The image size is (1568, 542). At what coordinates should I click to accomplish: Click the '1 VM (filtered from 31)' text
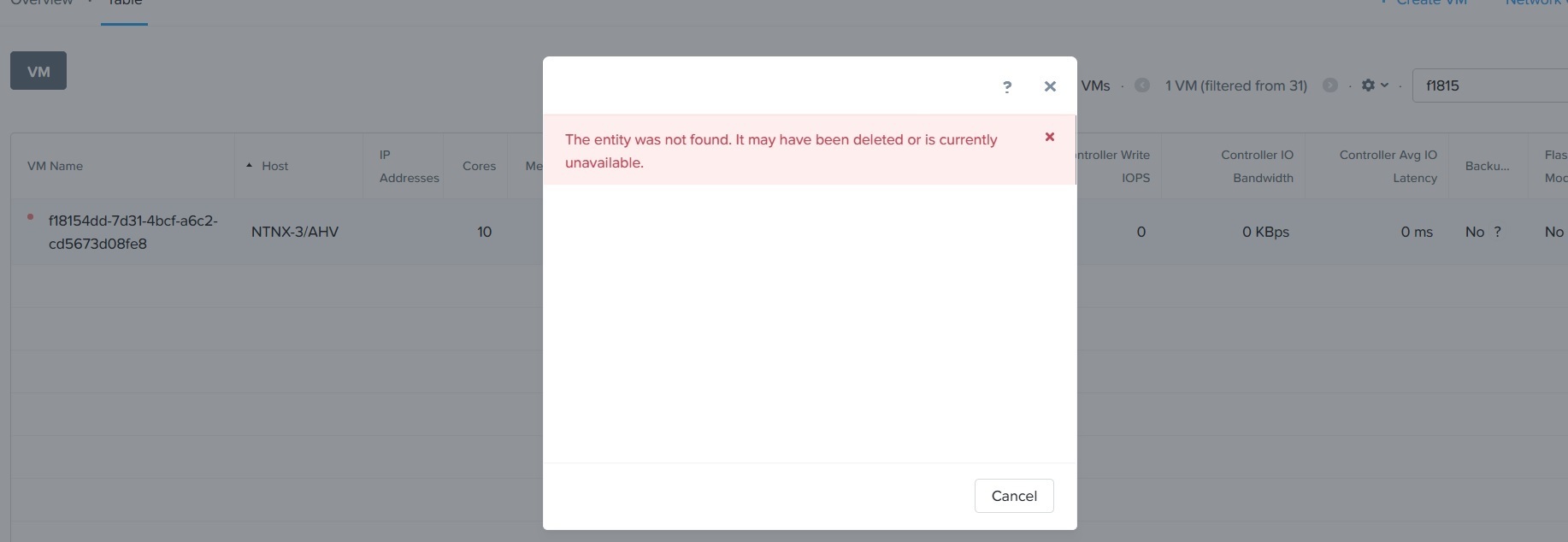[1236, 85]
